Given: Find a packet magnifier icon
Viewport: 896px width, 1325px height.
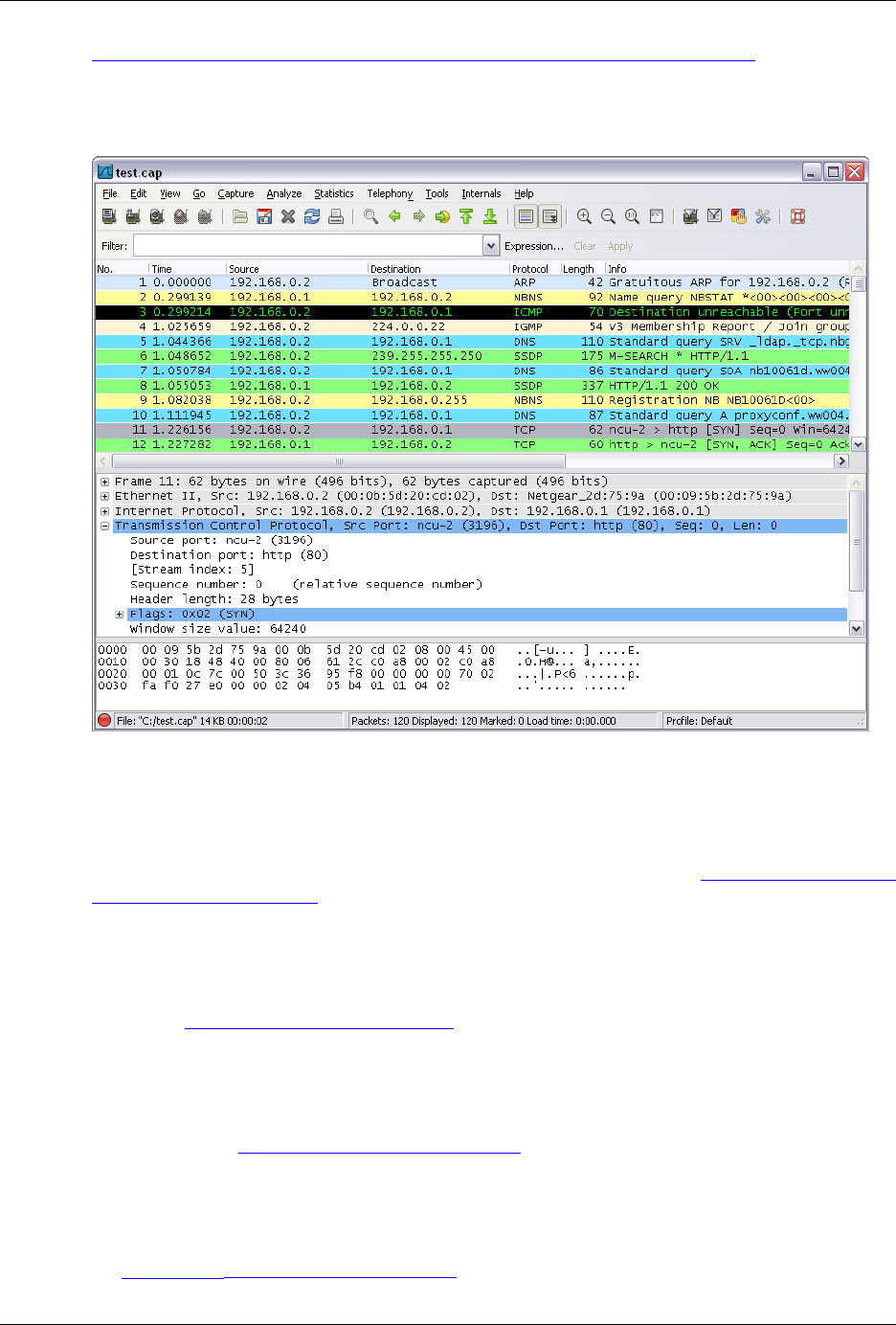Looking at the screenshot, I should coord(370,217).
